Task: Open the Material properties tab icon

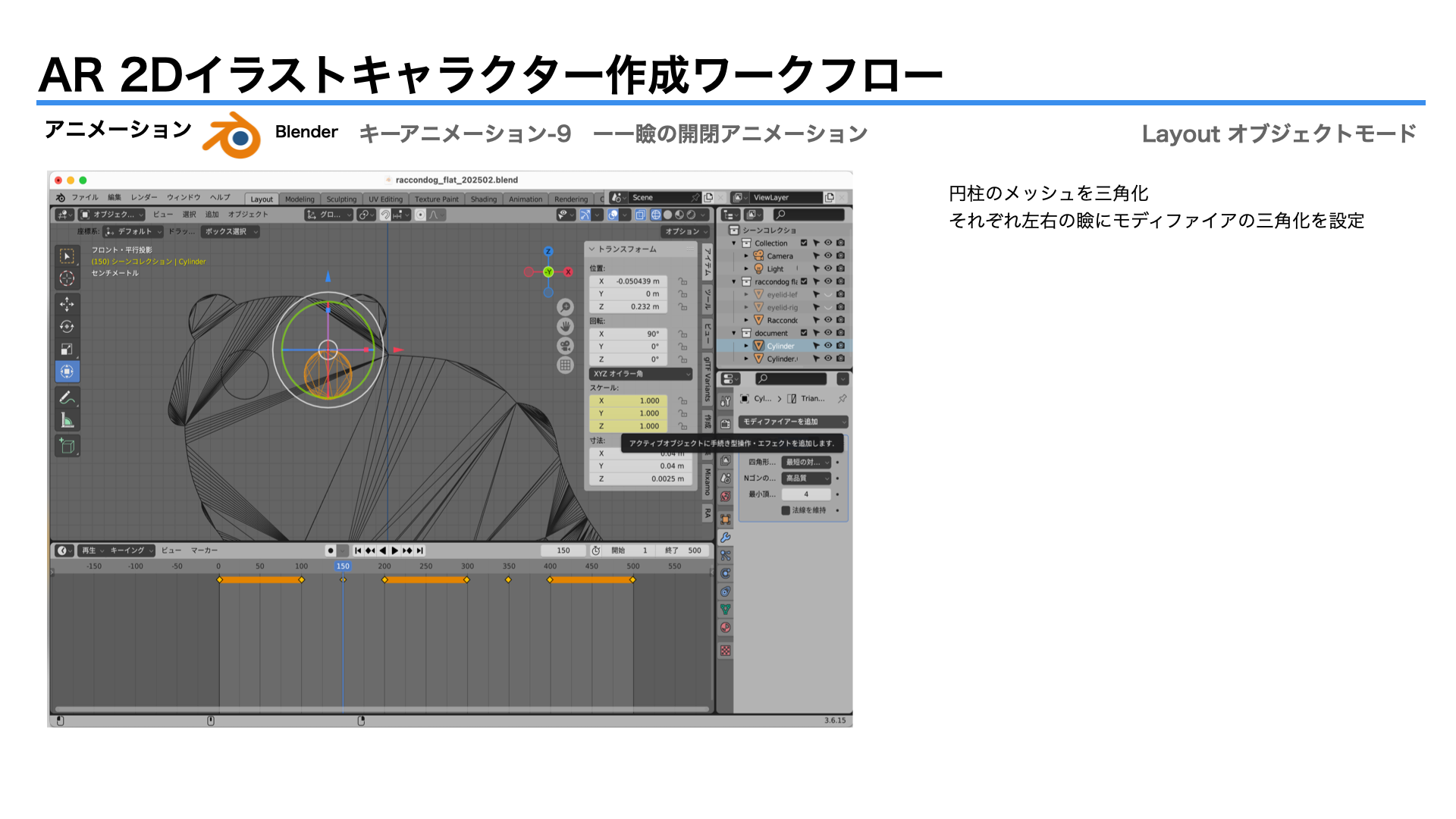Action: click(726, 628)
